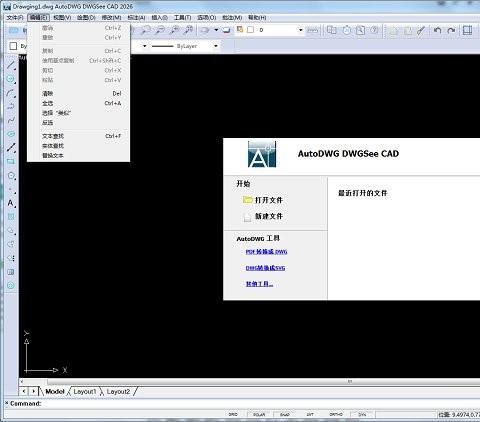Toggle ORTHO in the status bar
This screenshot has width=480, height=422.
pyautogui.click(x=336, y=414)
